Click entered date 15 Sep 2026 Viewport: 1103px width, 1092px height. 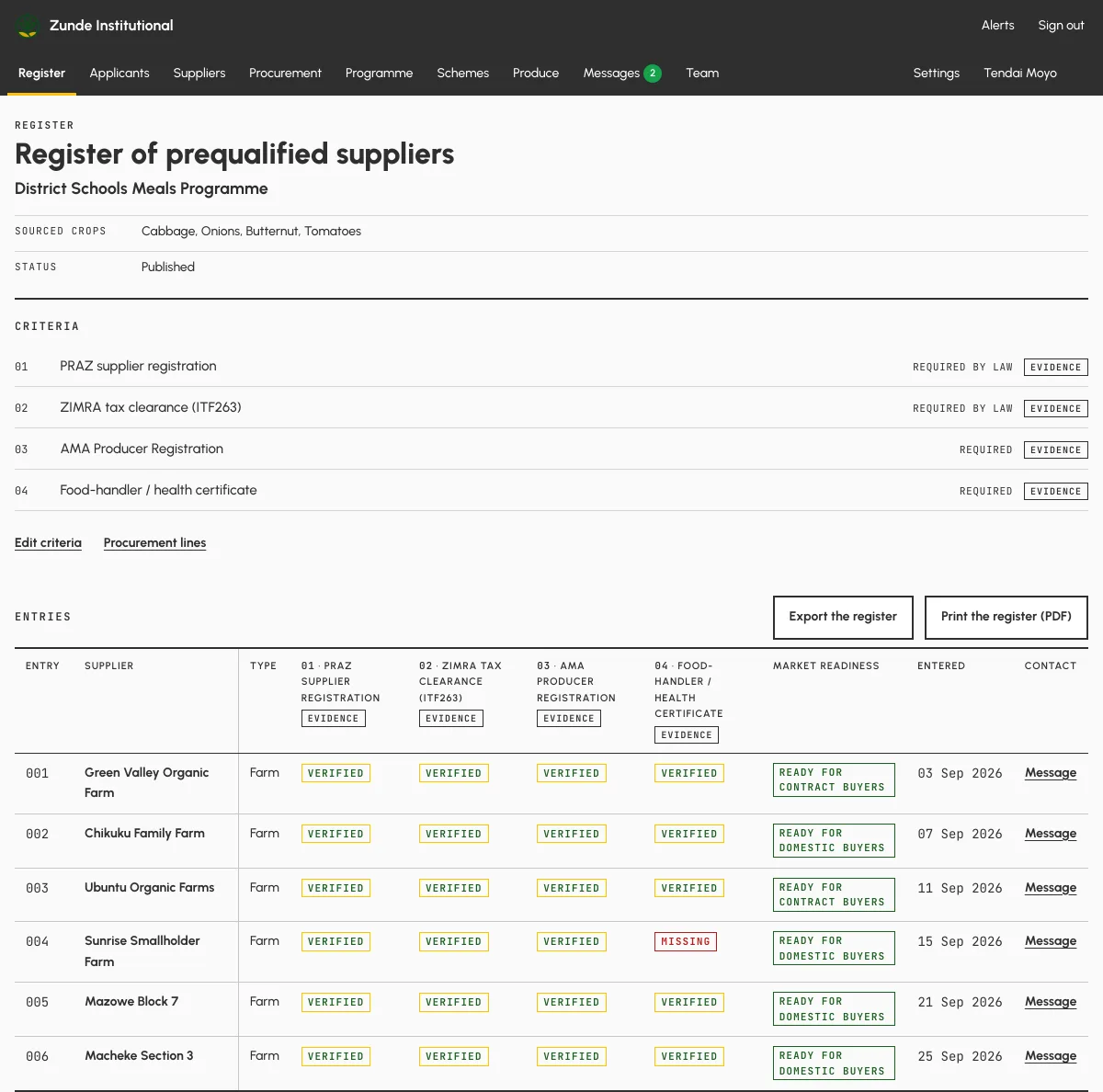(x=960, y=941)
